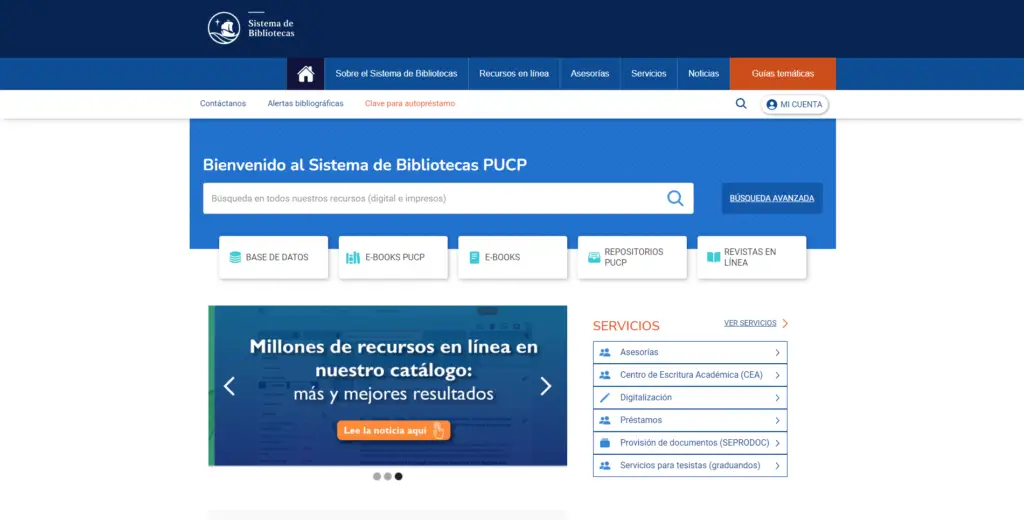Click the banner Millones de recursos en línea
This screenshot has width=1024, height=520.
pyautogui.click(x=388, y=385)
